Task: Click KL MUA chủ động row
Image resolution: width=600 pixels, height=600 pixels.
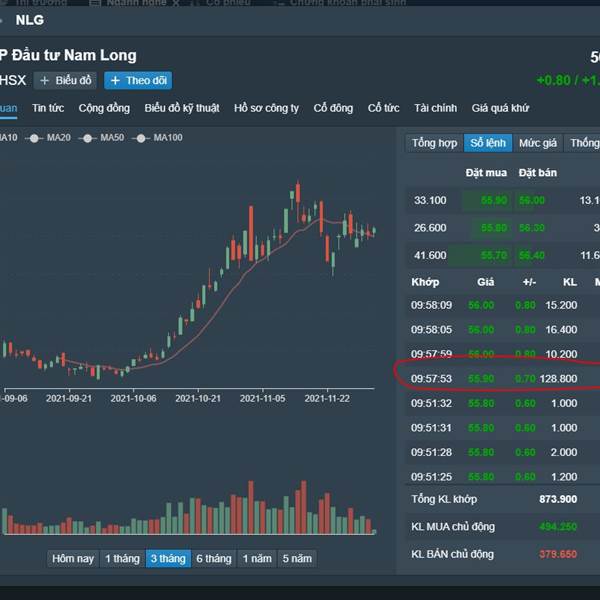Action: pos(503,527)
